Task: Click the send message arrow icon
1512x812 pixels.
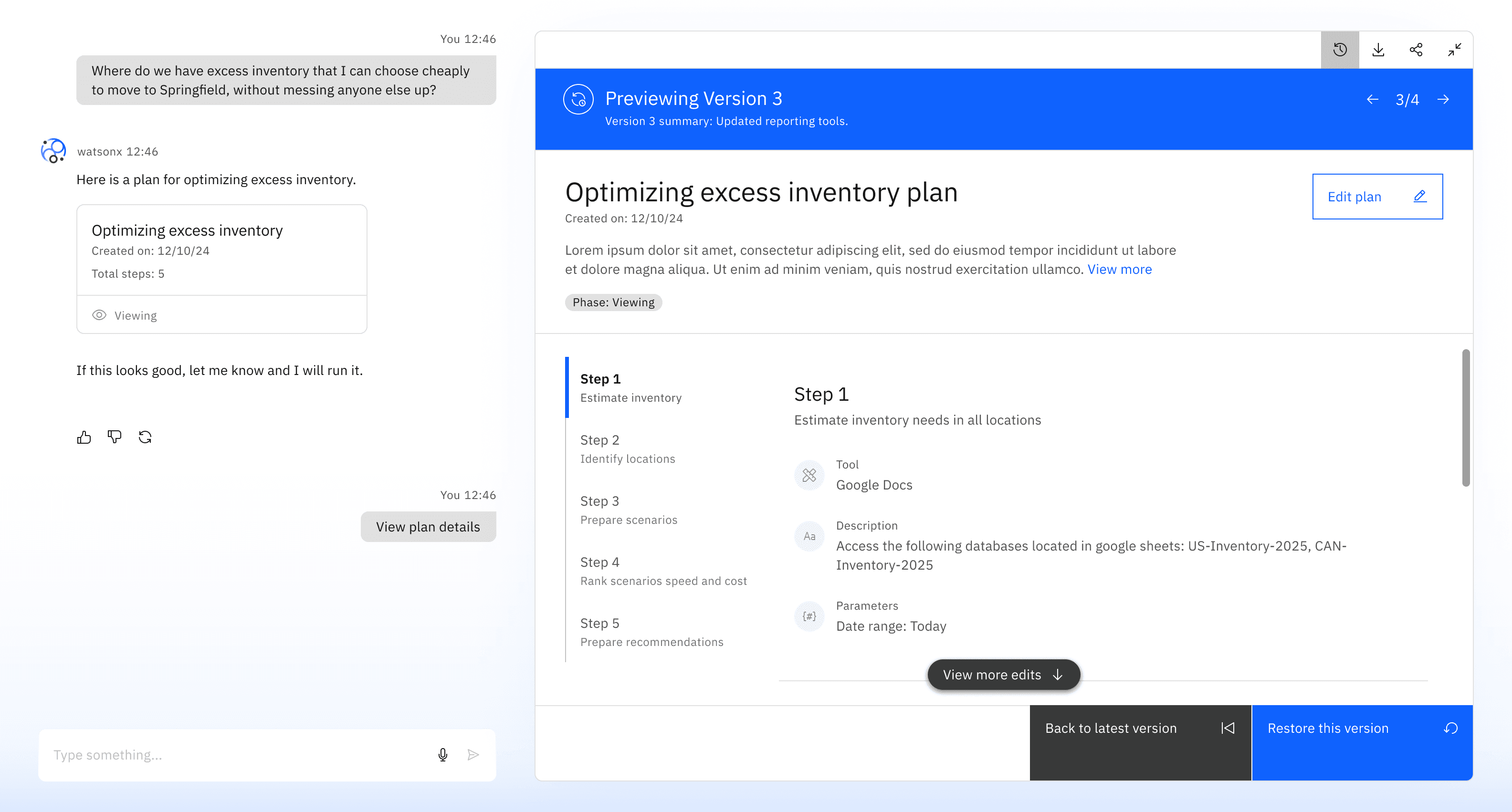Action: [x=473, y=754]
